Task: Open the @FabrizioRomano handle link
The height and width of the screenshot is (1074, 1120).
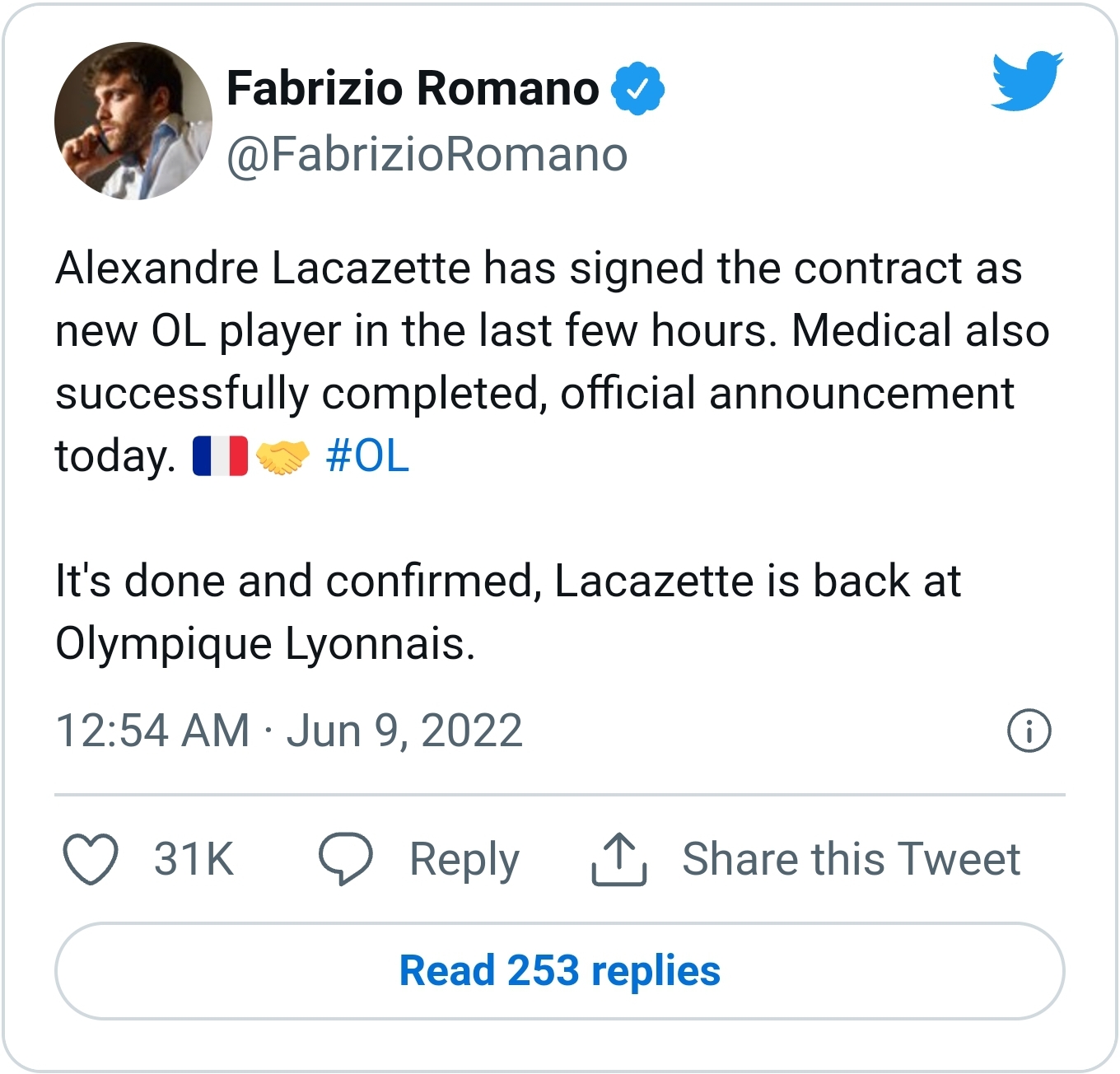Action: pyautogui.click(x=427, y=154)
